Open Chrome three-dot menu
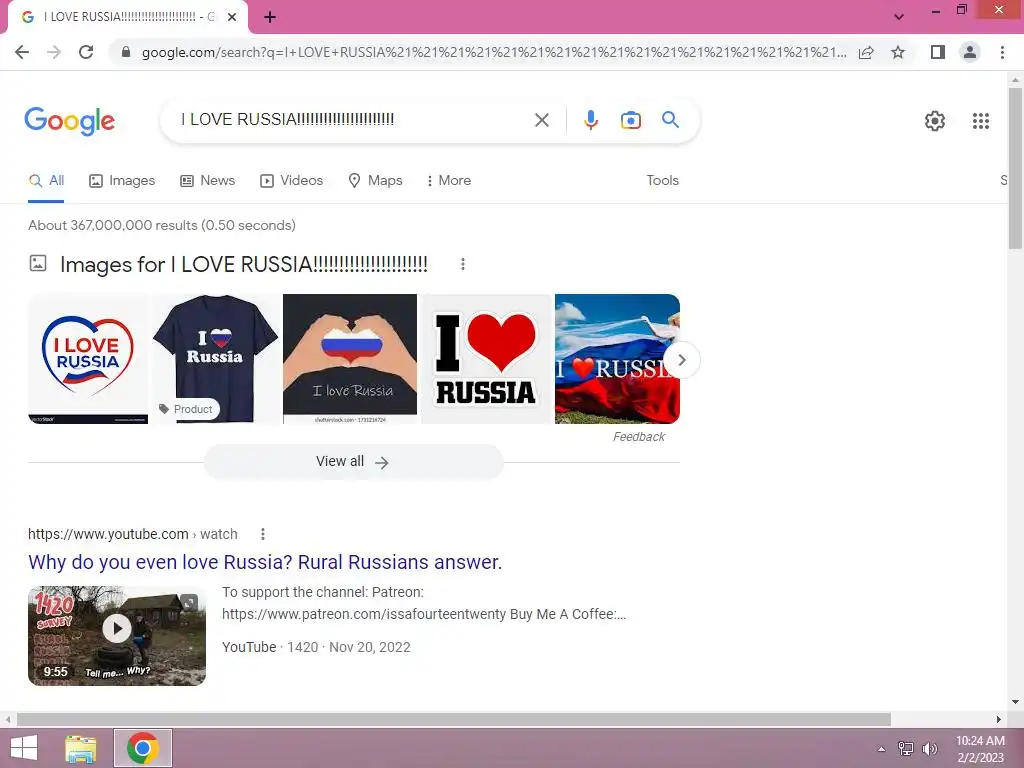This screenshot has width=1024, height=768. (x=1002, y=52)
